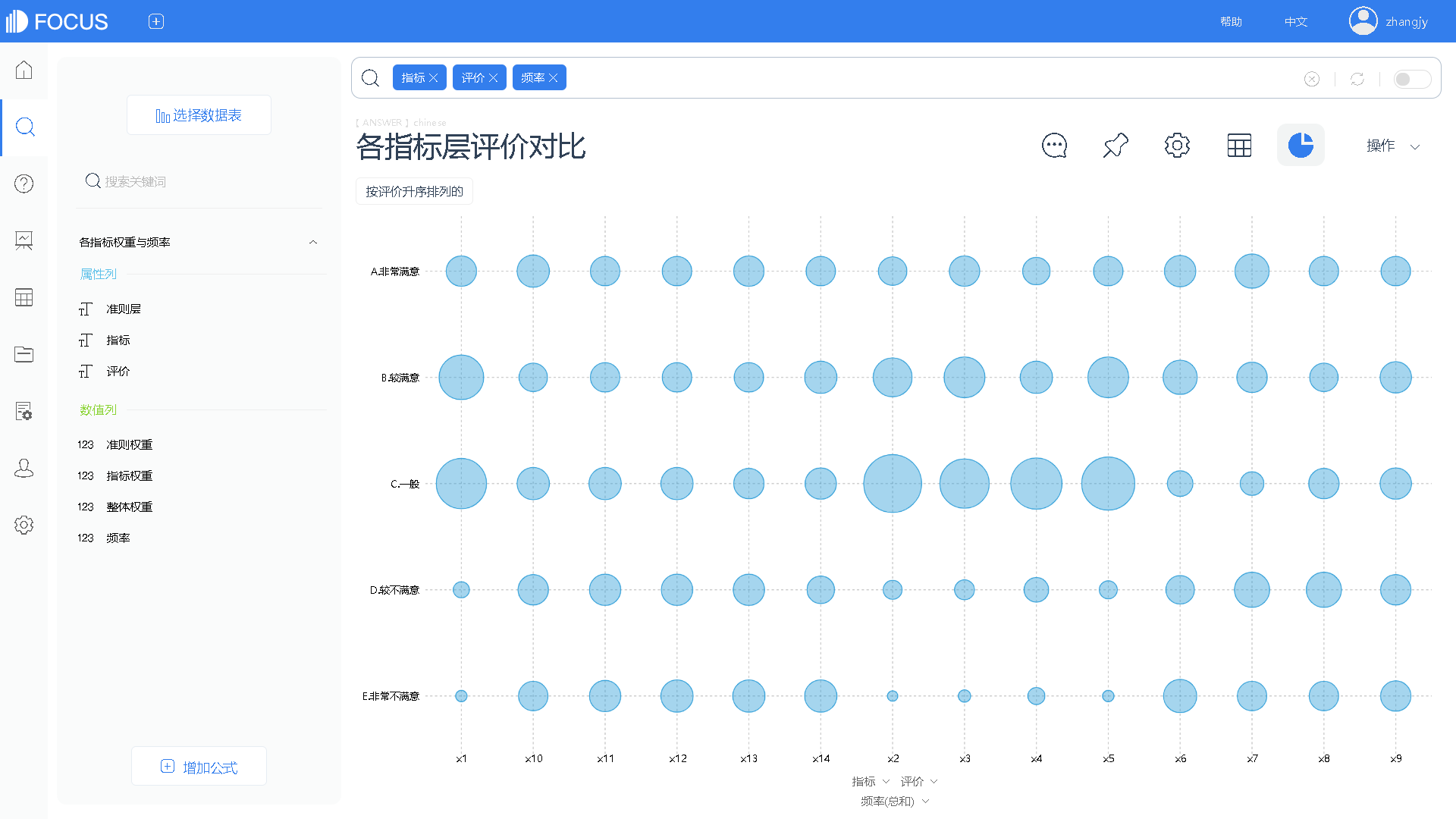Image resolution: width=1456 pixels, height=819 pixels.
Task: Switch to table view icon
Action: (x=1239, y=145)
